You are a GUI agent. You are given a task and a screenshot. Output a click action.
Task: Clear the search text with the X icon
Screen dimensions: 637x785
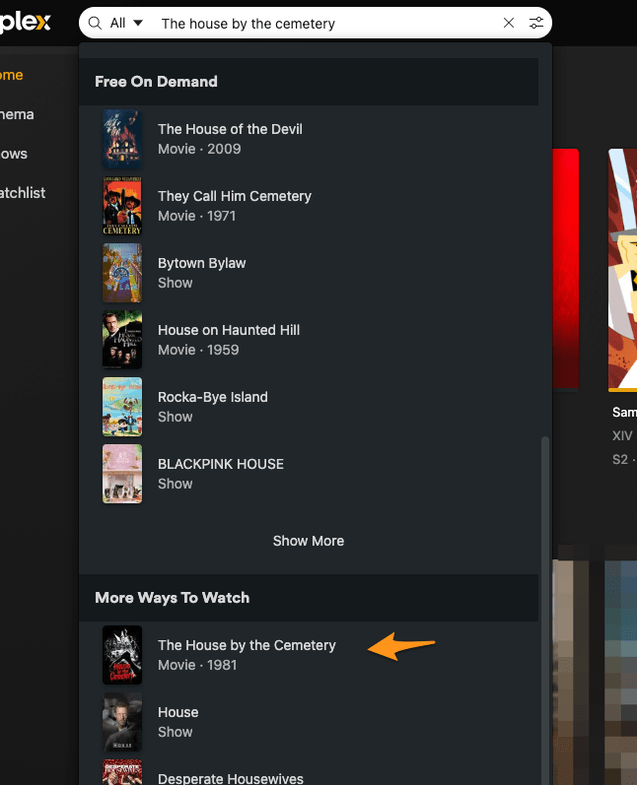[508, 23]
